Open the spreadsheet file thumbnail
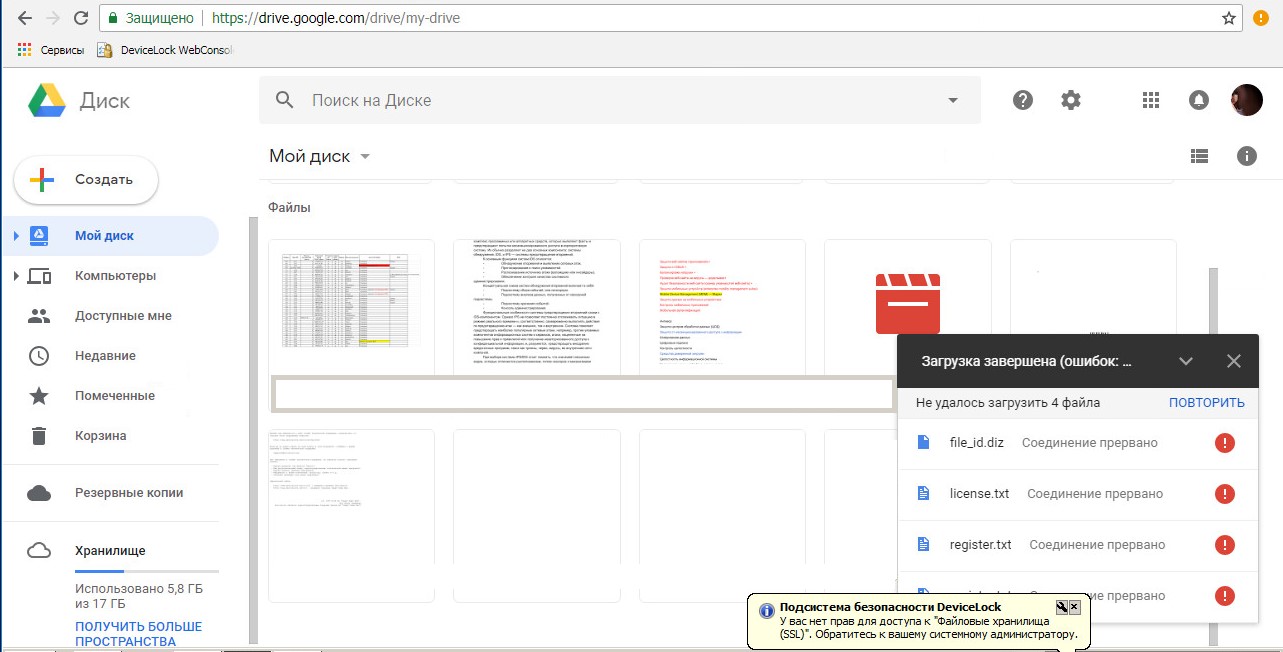The width and height of the screenshot is (1283, 652). [351, 306]
